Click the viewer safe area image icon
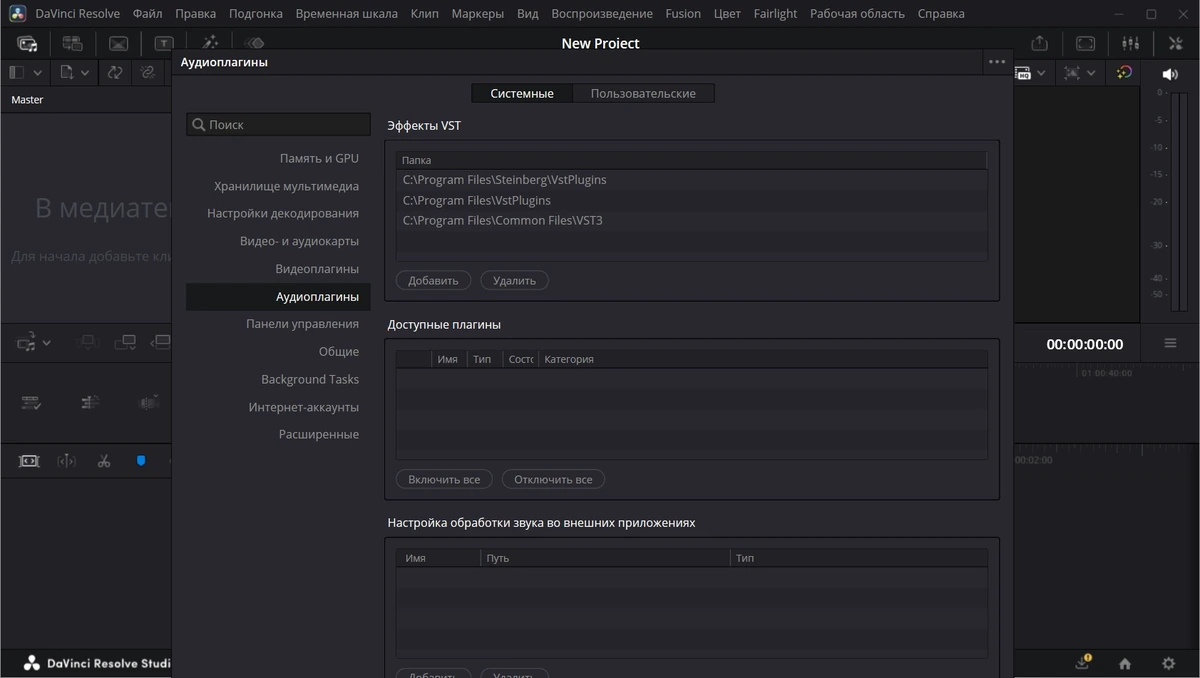 pos(1072,73)
